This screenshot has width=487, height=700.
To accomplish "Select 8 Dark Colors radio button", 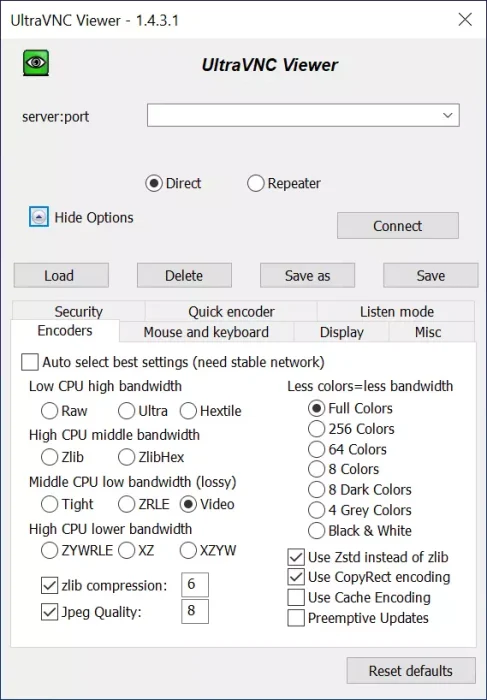I will (x=316, y=489).
